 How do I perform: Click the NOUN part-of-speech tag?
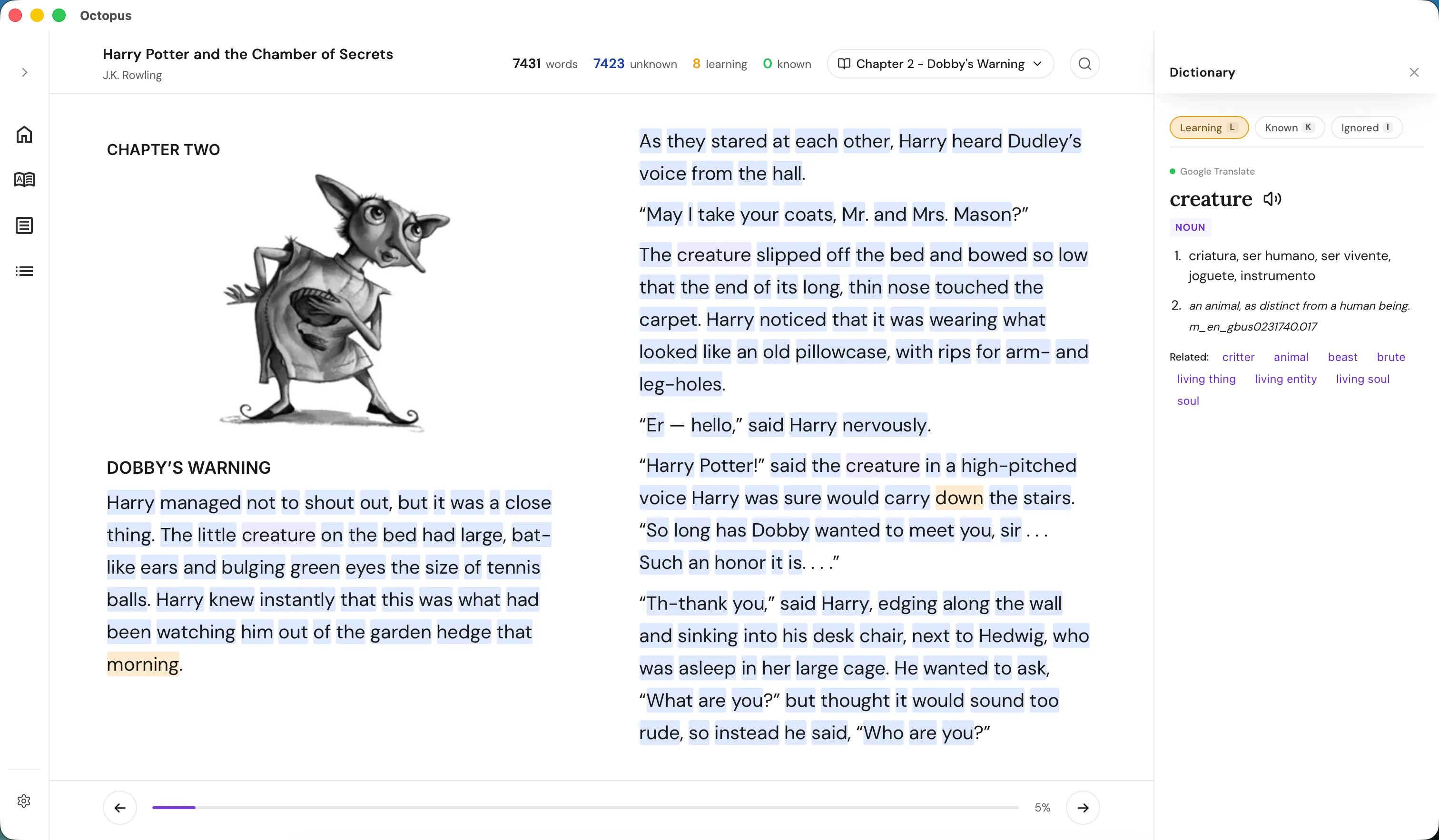pos(1190,227)
